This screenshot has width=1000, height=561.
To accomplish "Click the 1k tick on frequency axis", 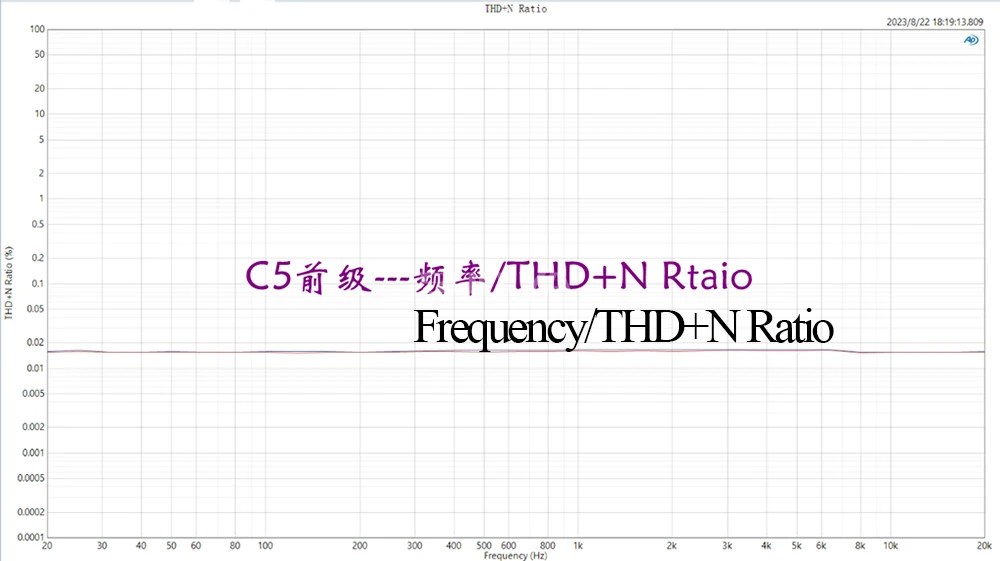I will click(578, 546).
